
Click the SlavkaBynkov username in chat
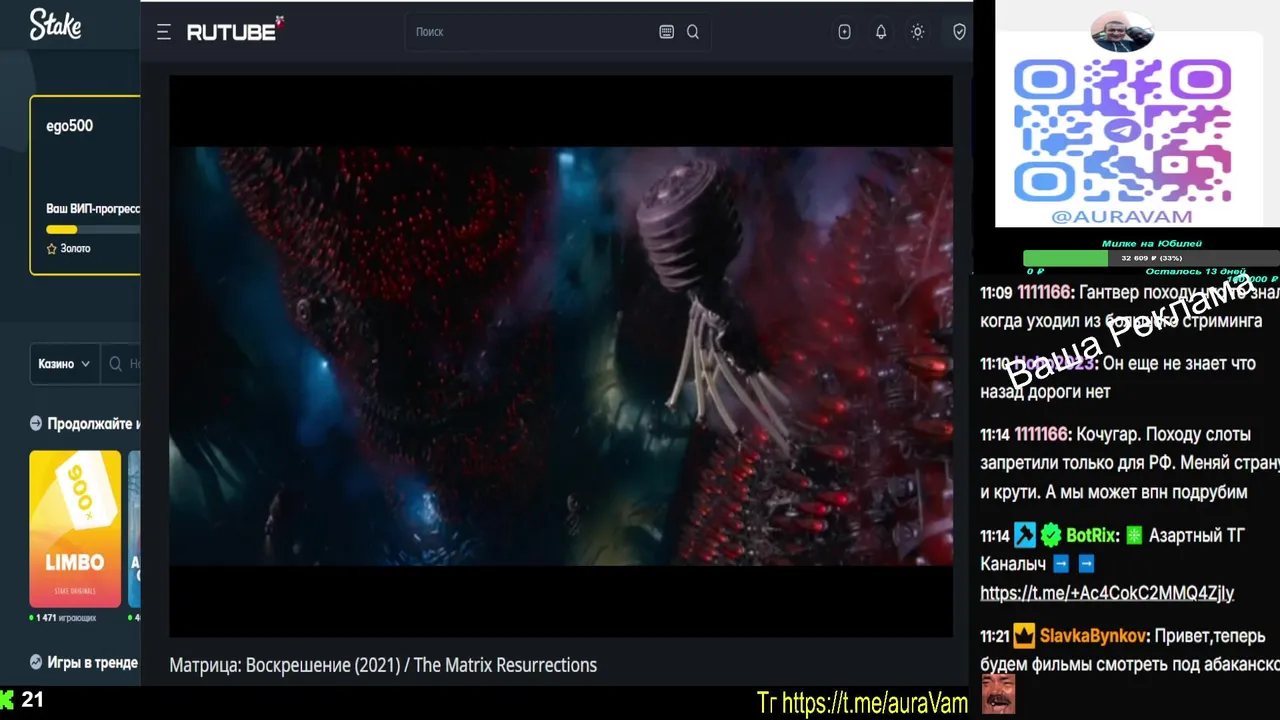point(1095,636)
